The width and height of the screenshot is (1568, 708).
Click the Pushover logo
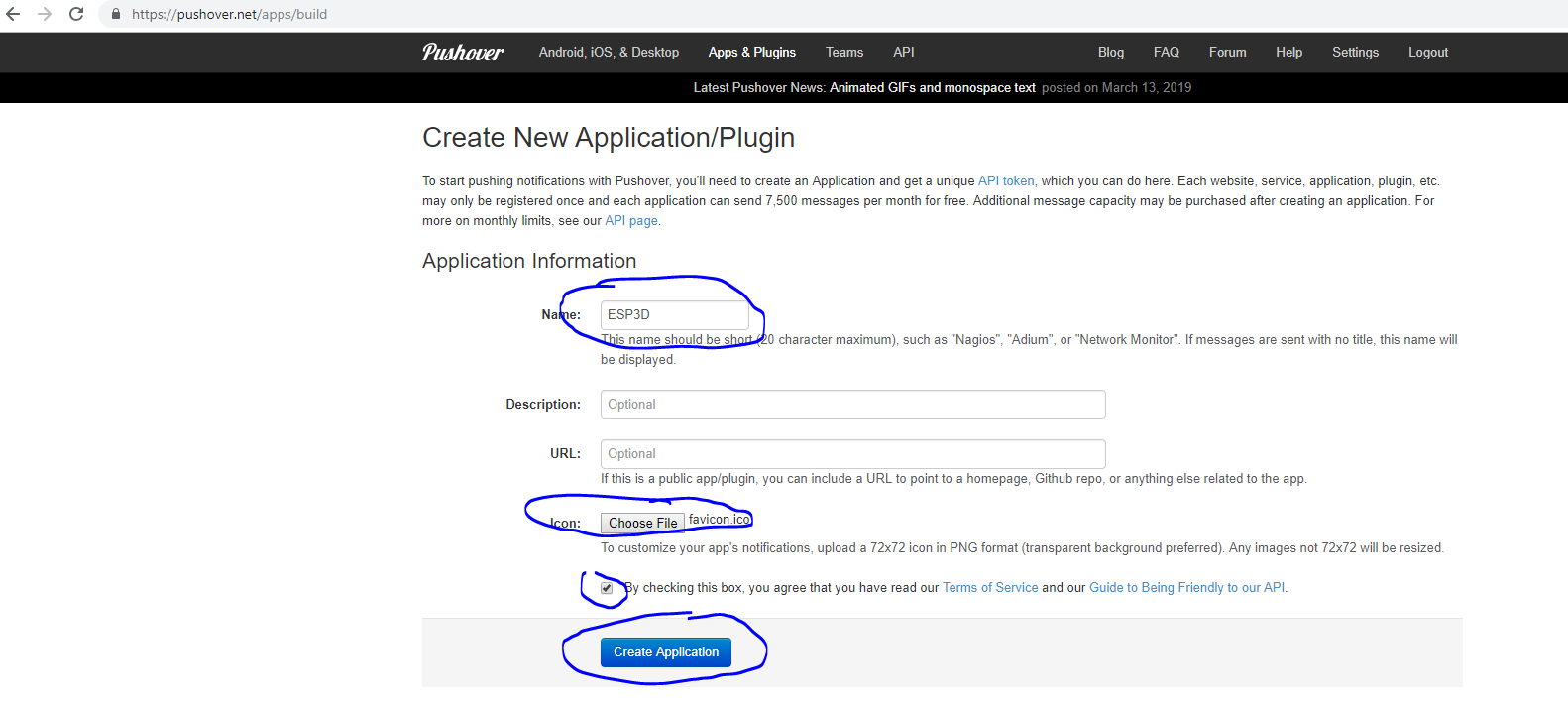pyautogui.click(x=463, y=53)
